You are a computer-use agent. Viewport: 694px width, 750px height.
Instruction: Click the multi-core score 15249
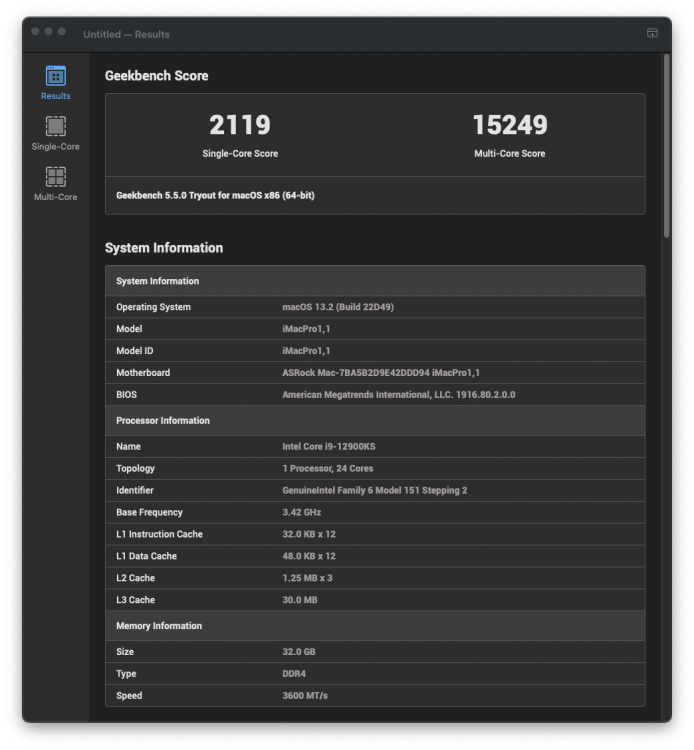click(510, 125)
